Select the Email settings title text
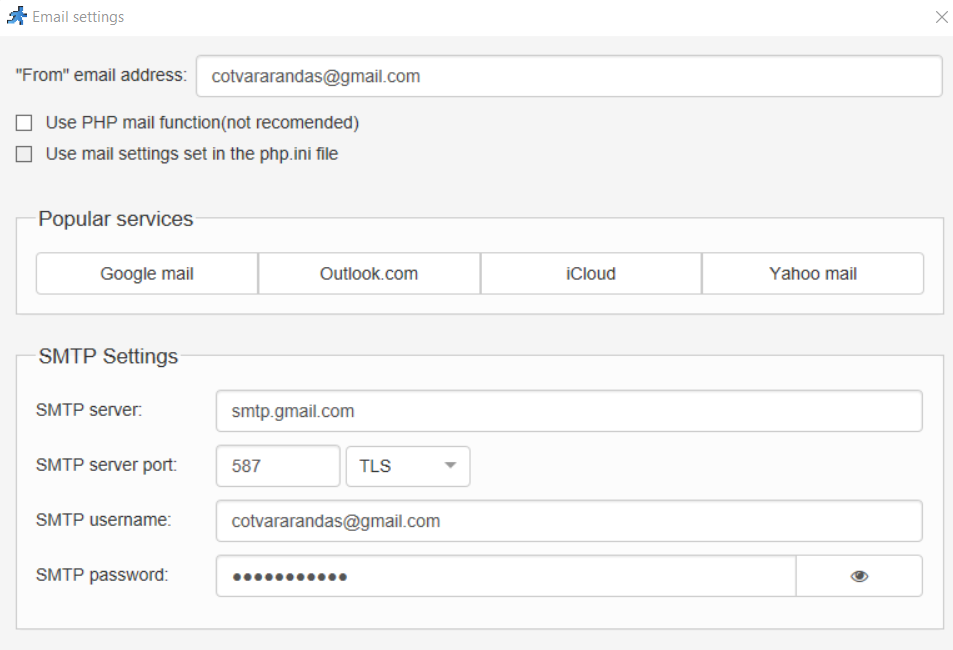Image resolution: width=953 pixels, height=650 pixels. coord(80,16)
